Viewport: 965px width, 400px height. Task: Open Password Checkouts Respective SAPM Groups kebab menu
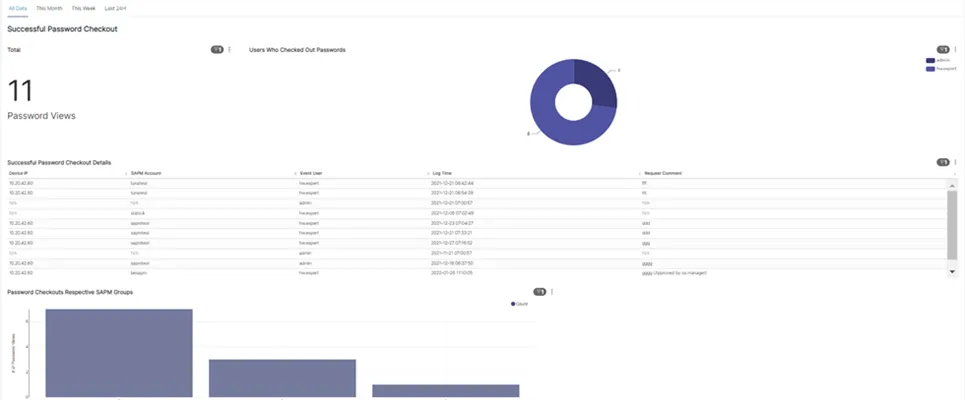point(552,292)
